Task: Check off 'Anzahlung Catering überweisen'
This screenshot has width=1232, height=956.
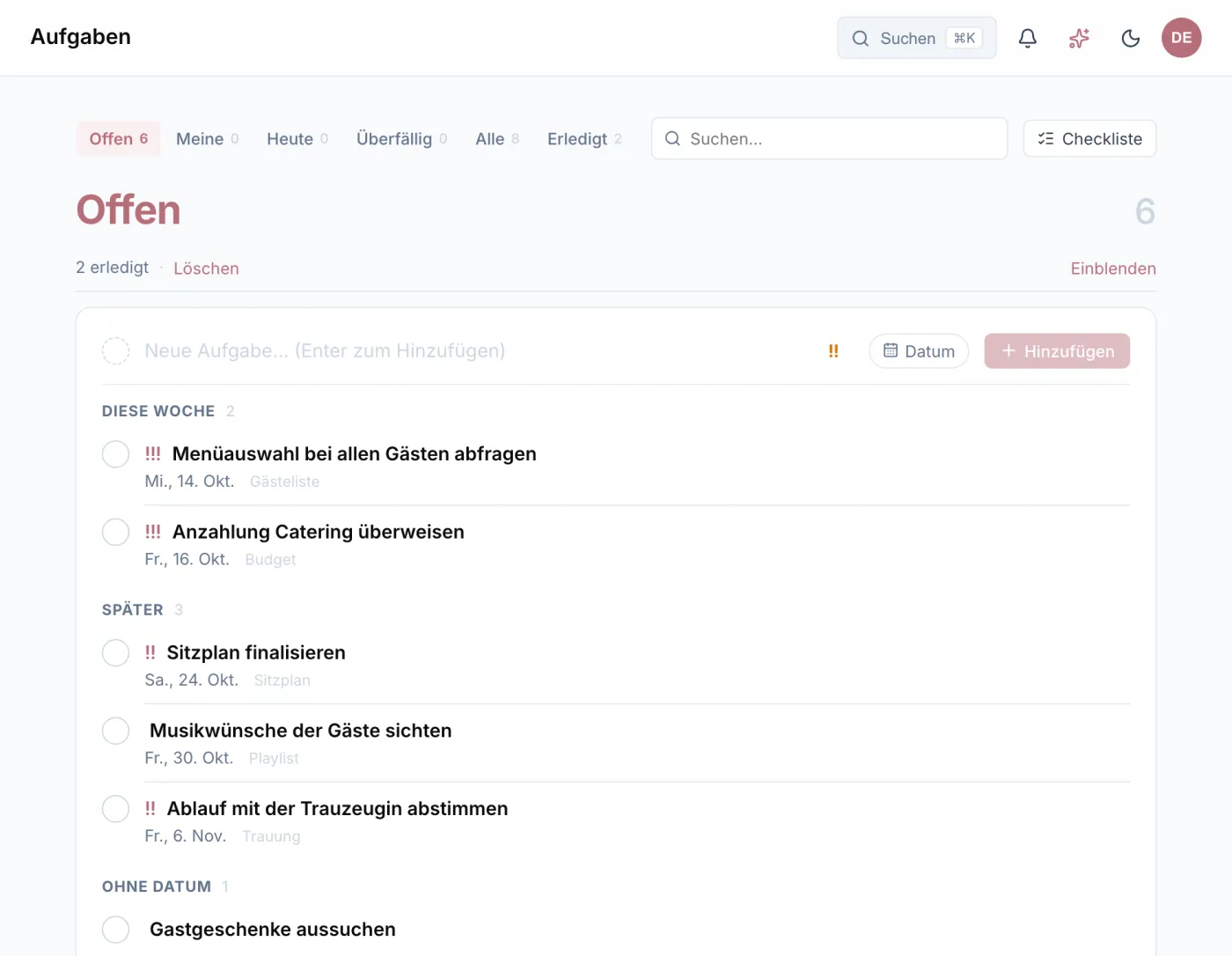Action: (115, 532)
